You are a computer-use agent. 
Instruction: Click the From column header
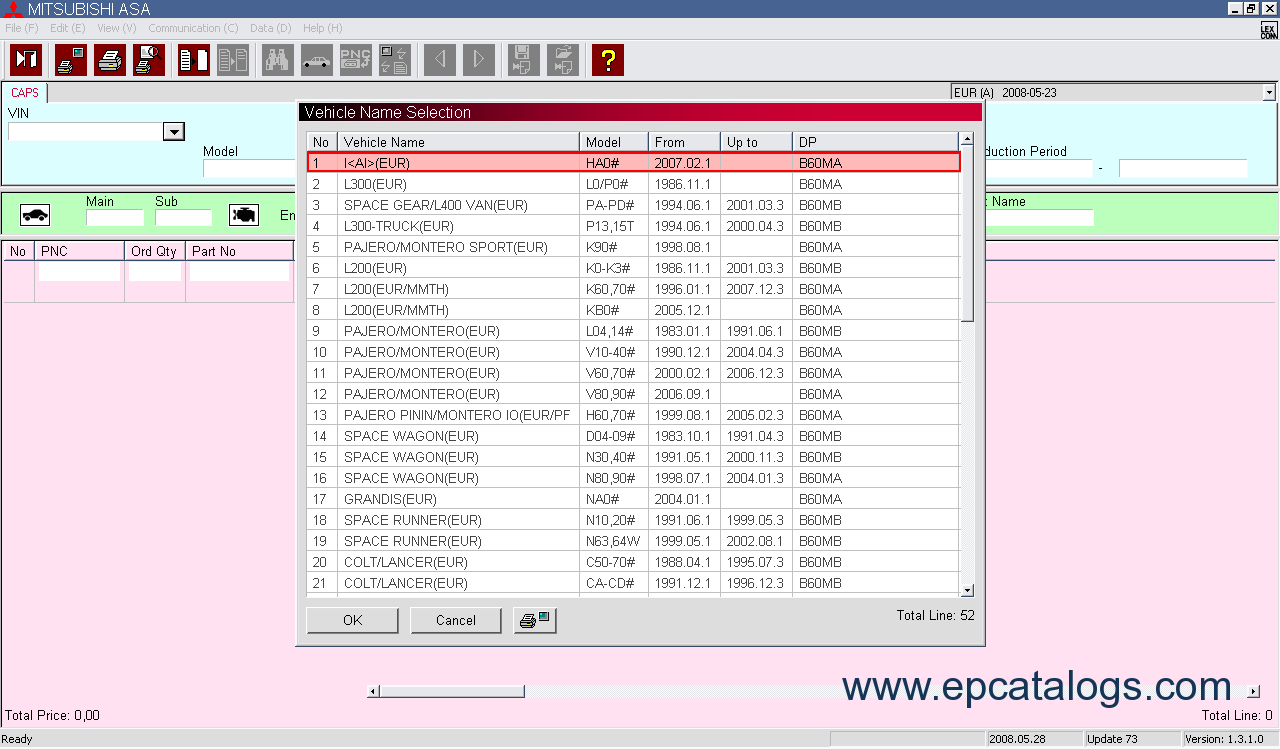(x=684, y=142)
